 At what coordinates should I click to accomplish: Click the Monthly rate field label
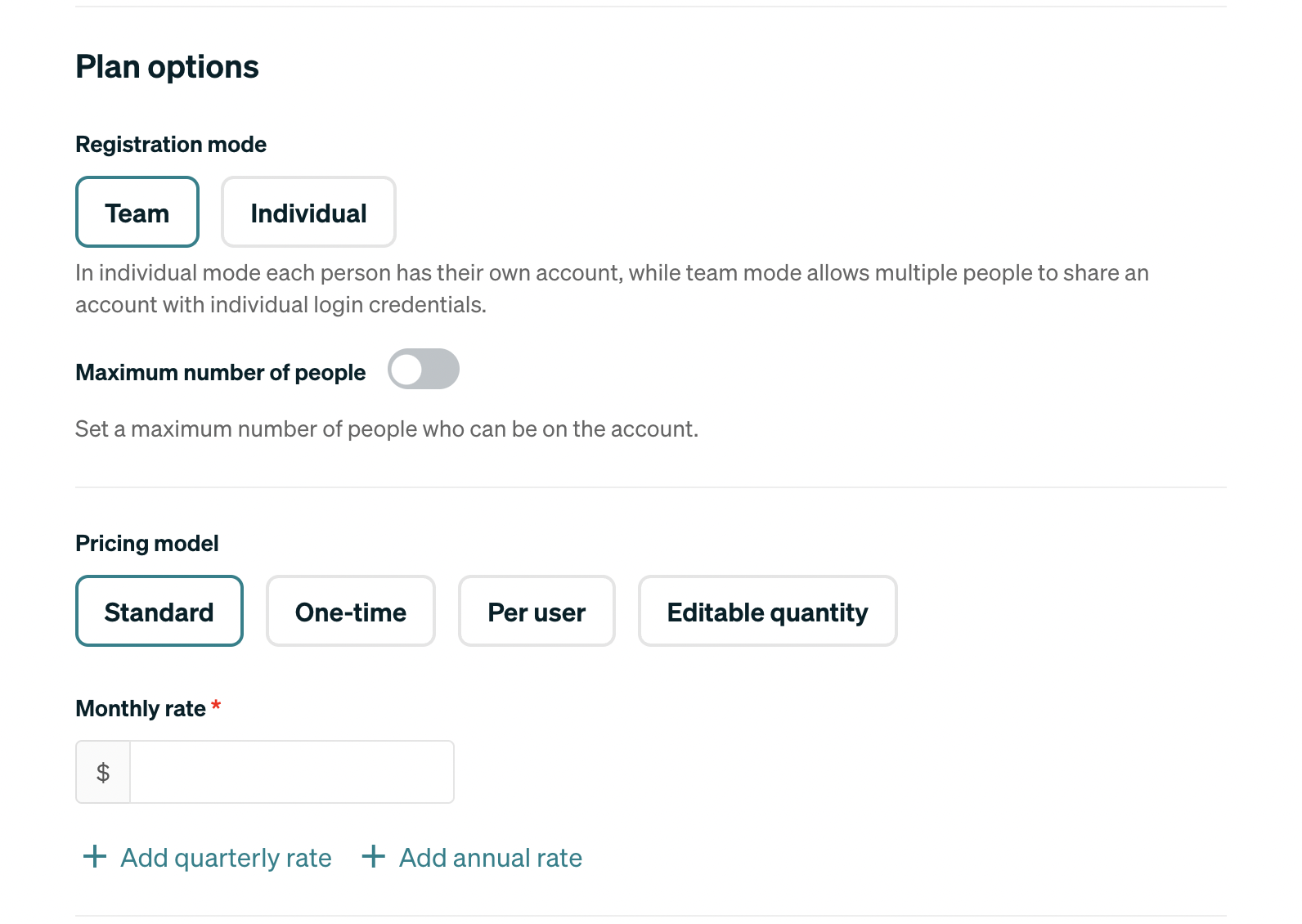(141, 708)
